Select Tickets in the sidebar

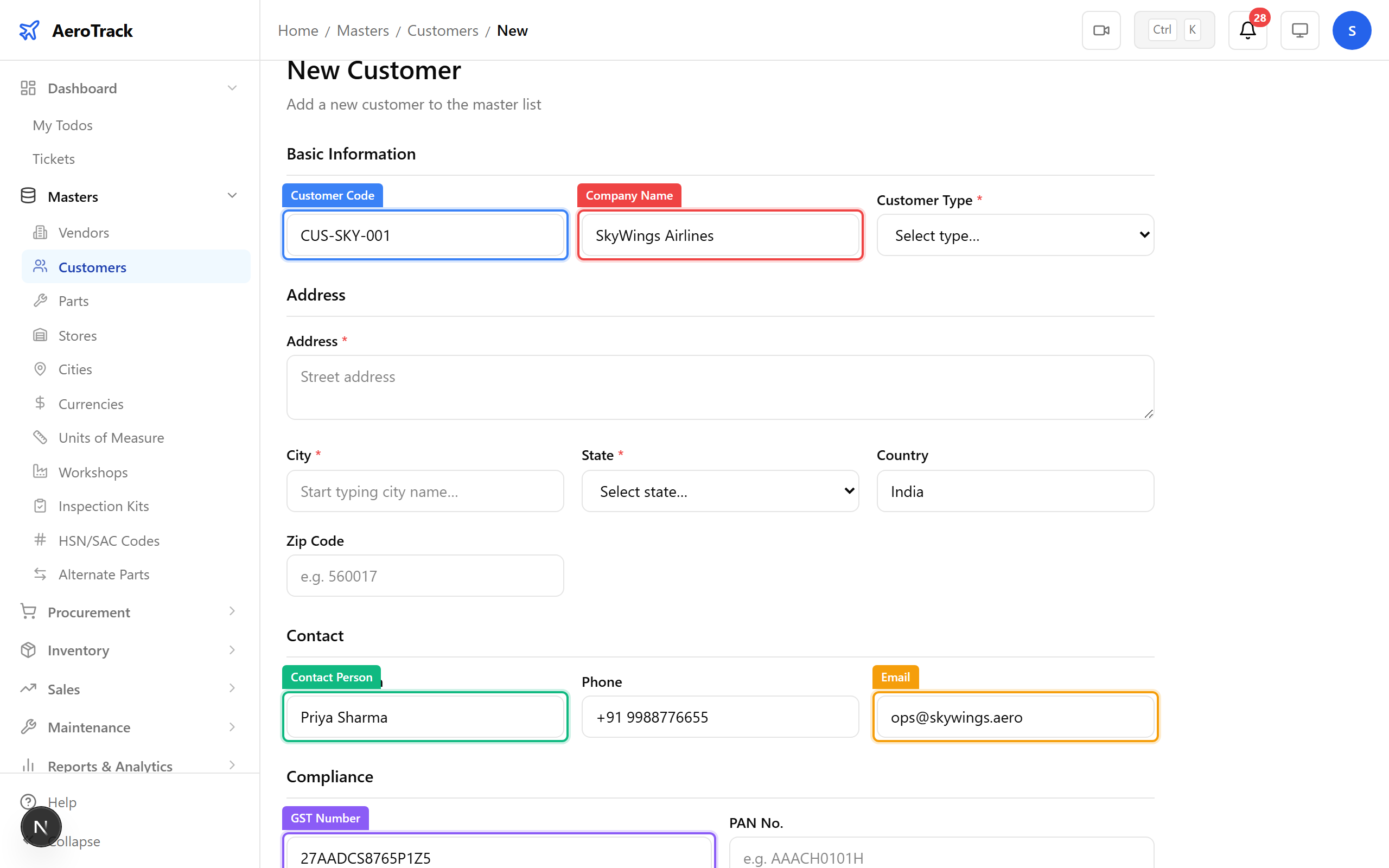[x=53, y=158]
